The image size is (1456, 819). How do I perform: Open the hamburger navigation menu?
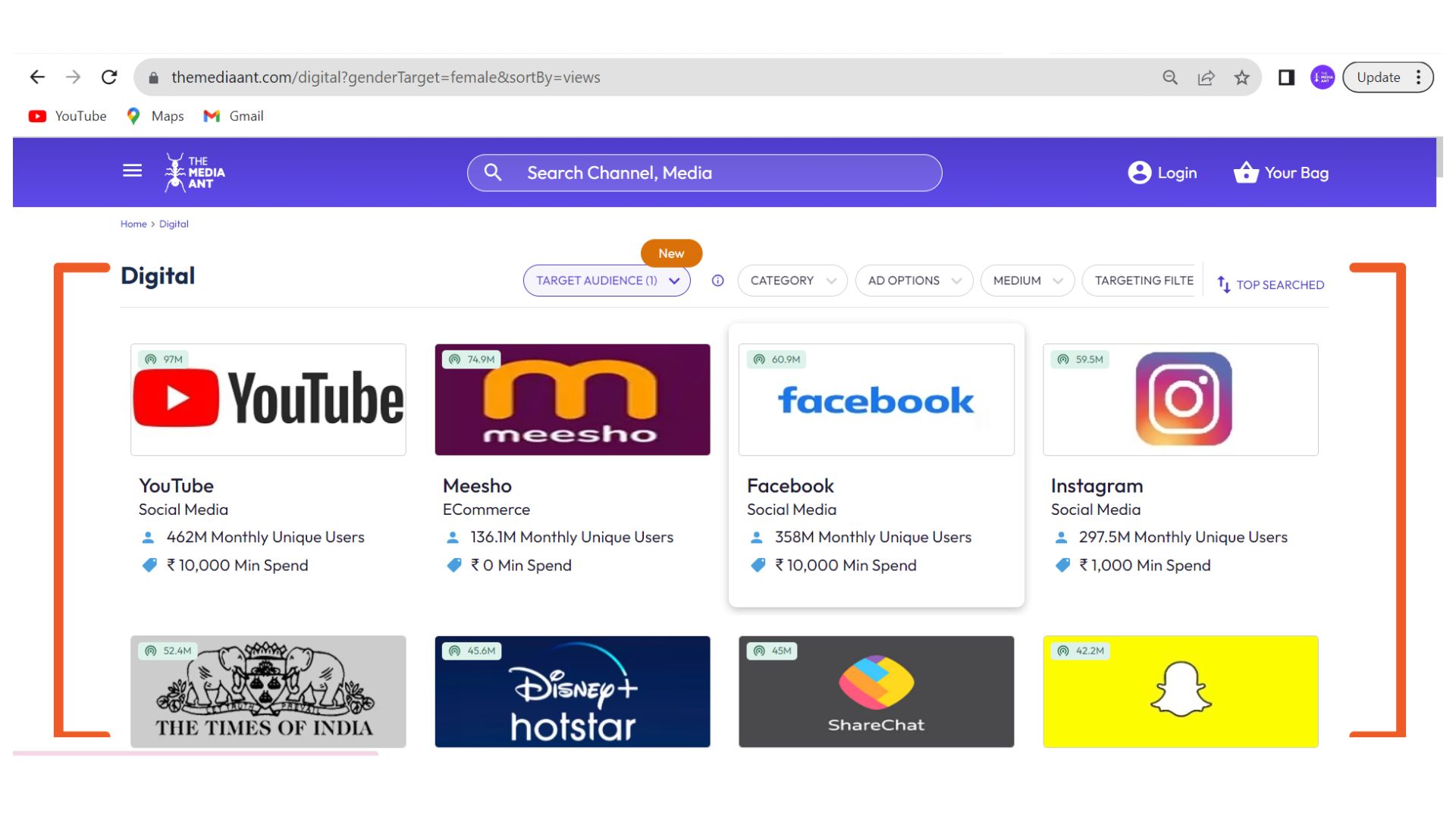132,171
